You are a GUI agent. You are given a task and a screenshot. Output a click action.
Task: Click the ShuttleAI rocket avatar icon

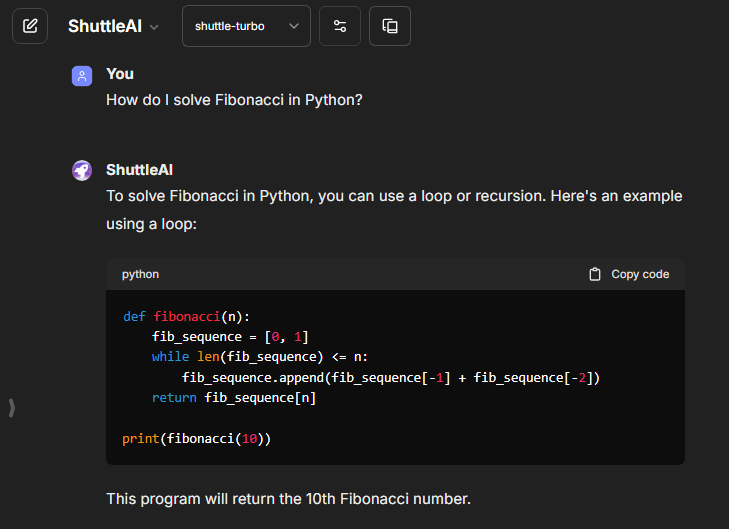click(82, 171)
